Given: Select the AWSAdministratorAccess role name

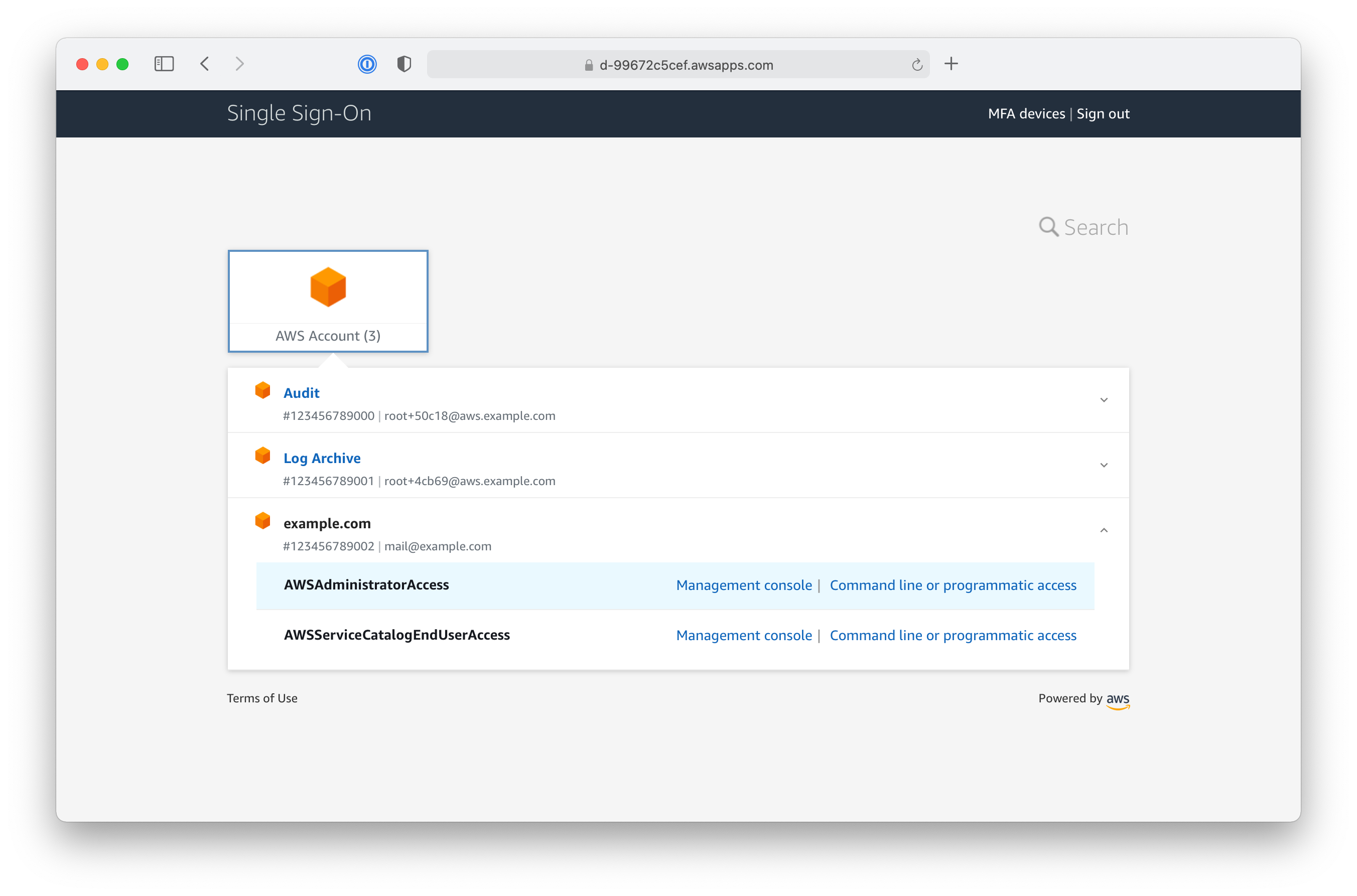Looking at the screenshot, I should (366, 584).
